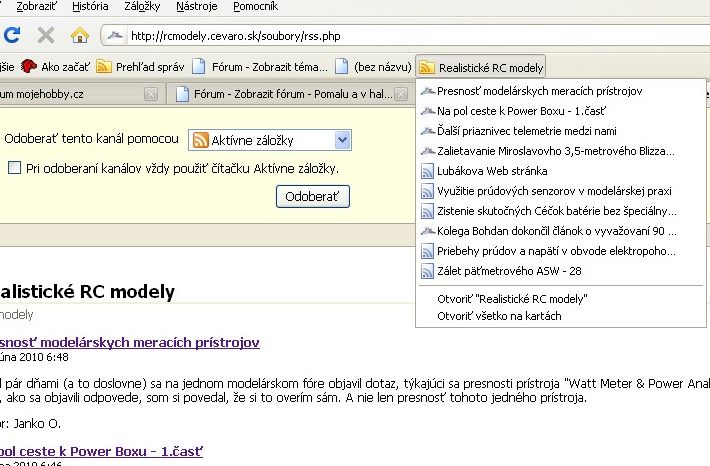Select 'Priebehy prúdov a napätí v obvode' entry

[561, 251]
